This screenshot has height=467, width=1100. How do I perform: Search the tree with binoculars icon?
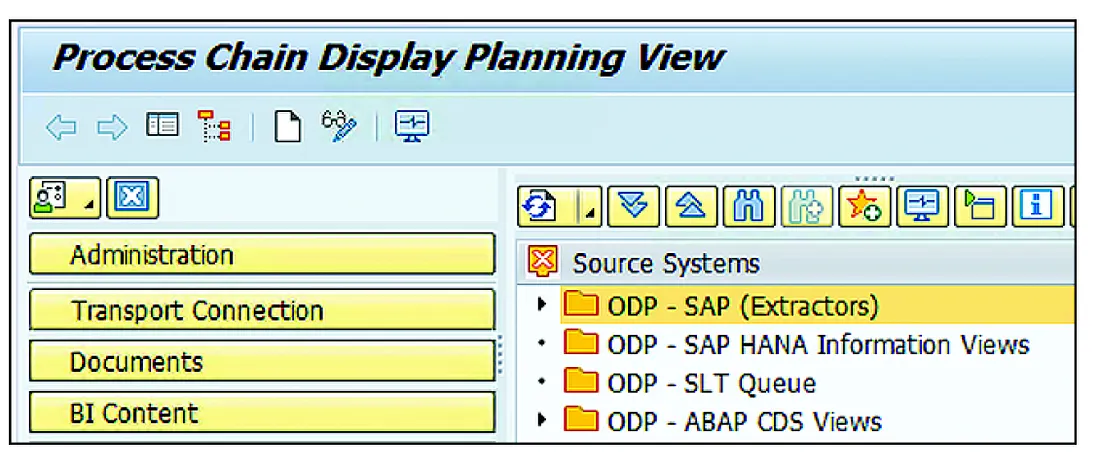pyautogui.click(x=749, y=207)
